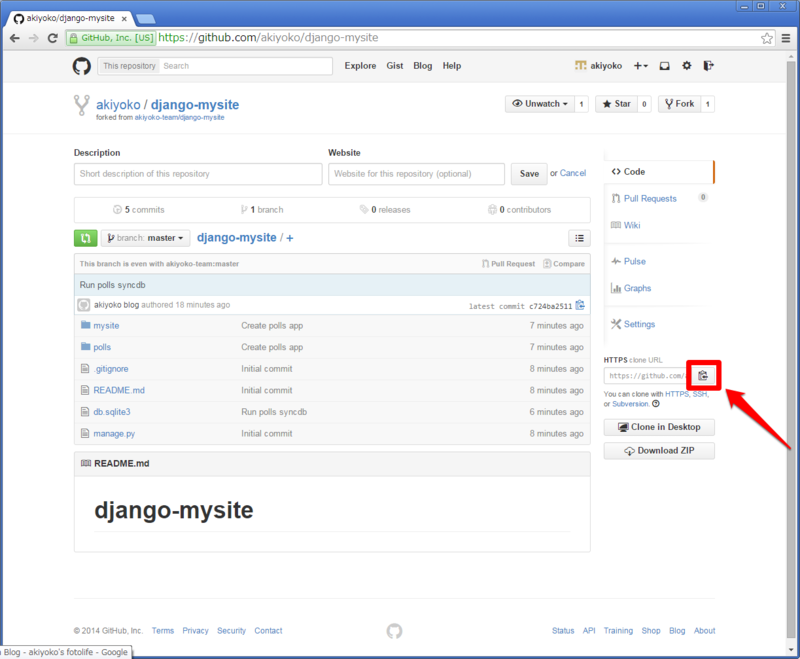
Task: Open the Graphs sidebar tab
Action: (631, 288)
